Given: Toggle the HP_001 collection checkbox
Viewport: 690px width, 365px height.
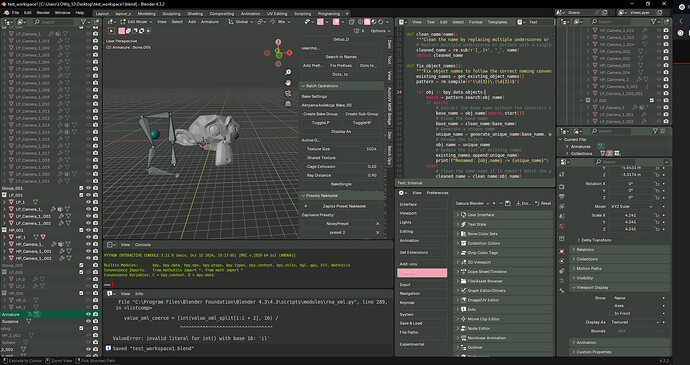Looking at the screenshot, I should (81, 230).
